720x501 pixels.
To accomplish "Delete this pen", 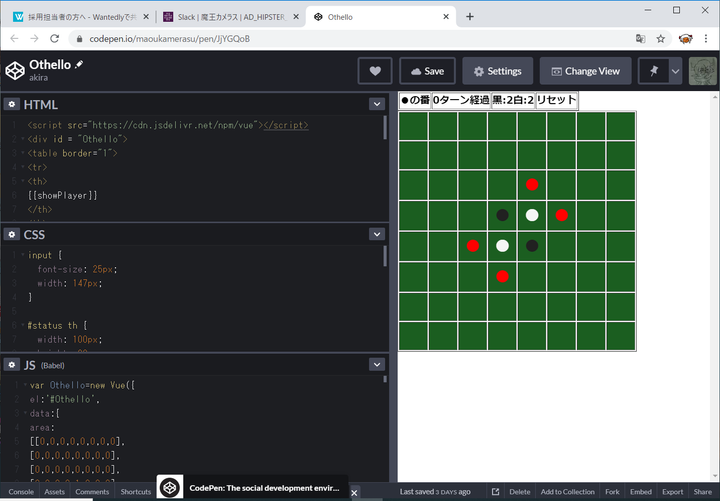I will [x=520, y=491].
